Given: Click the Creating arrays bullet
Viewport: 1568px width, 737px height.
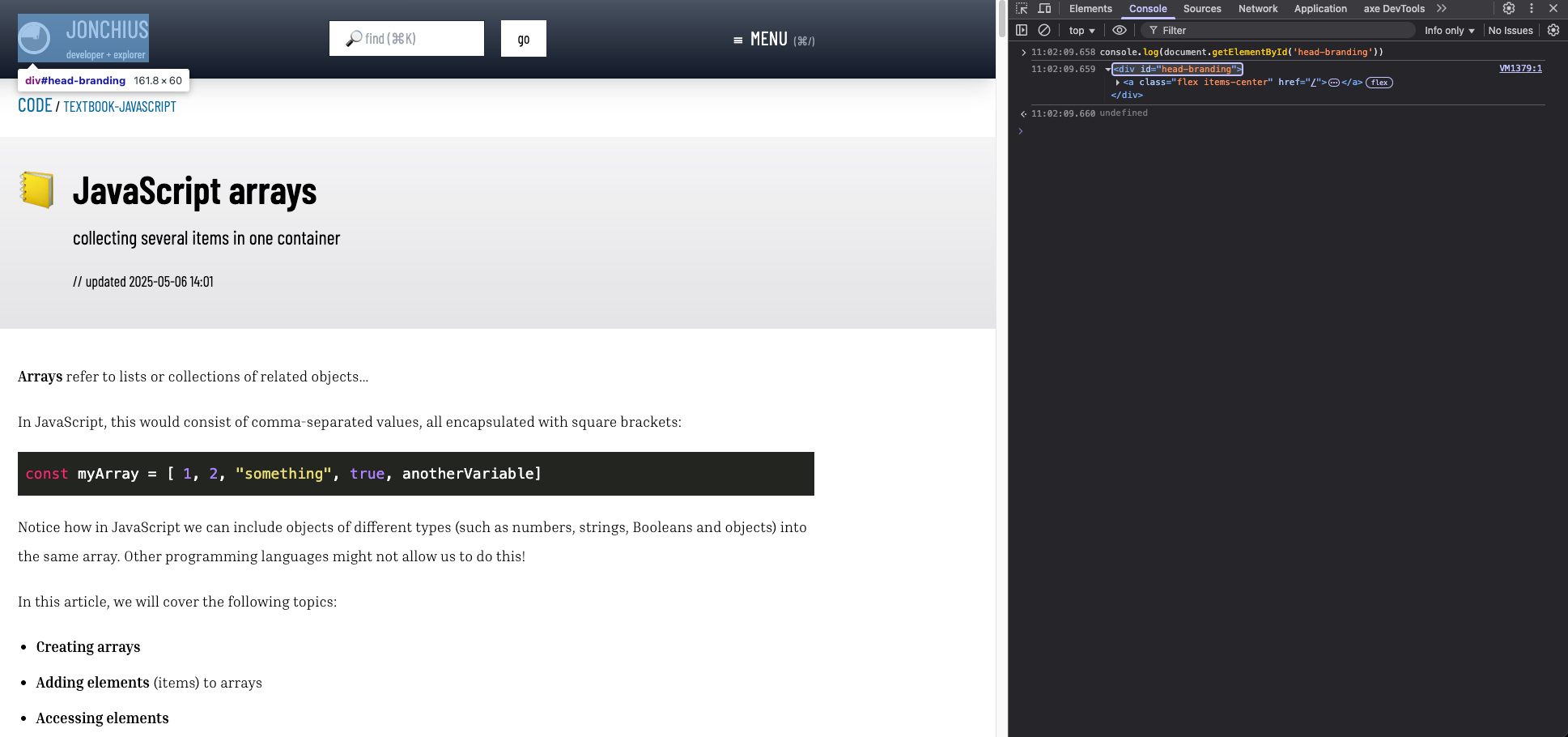Looking at the screenshot, I should tap(88, 647).
